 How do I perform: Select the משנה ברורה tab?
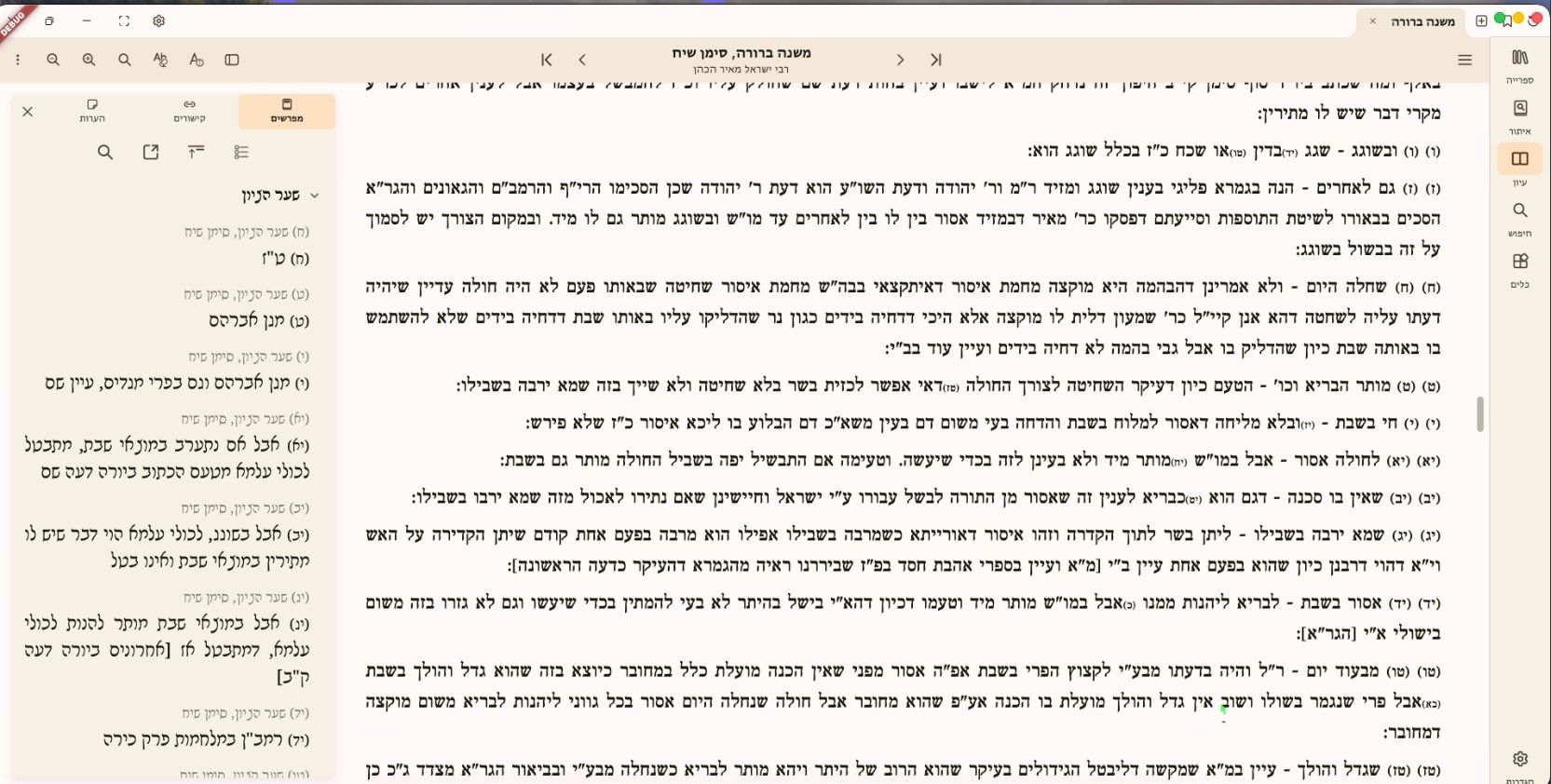click(x=1412, y=21)
